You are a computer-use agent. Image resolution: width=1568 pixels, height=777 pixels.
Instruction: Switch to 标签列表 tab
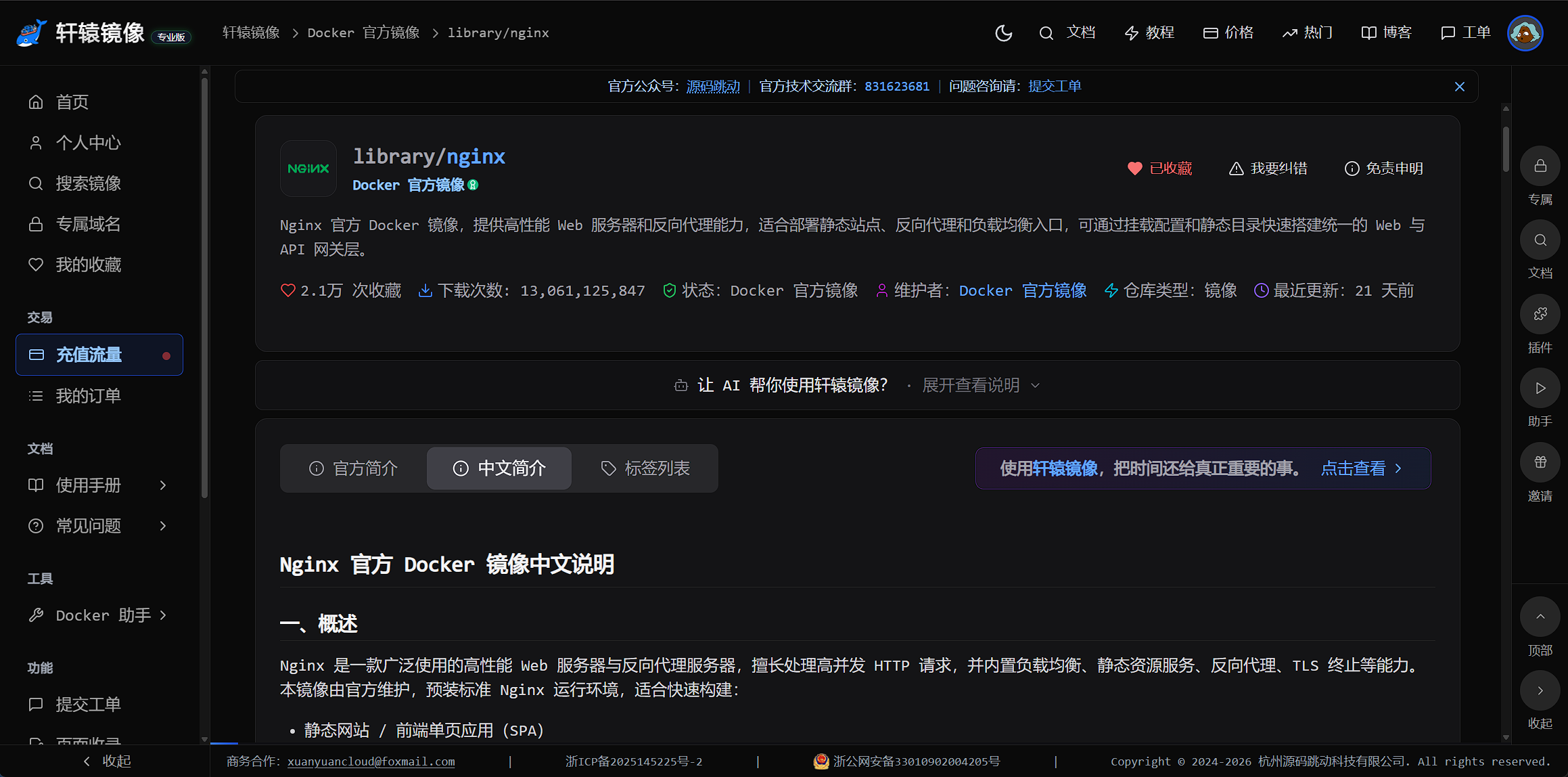[645, 468]
